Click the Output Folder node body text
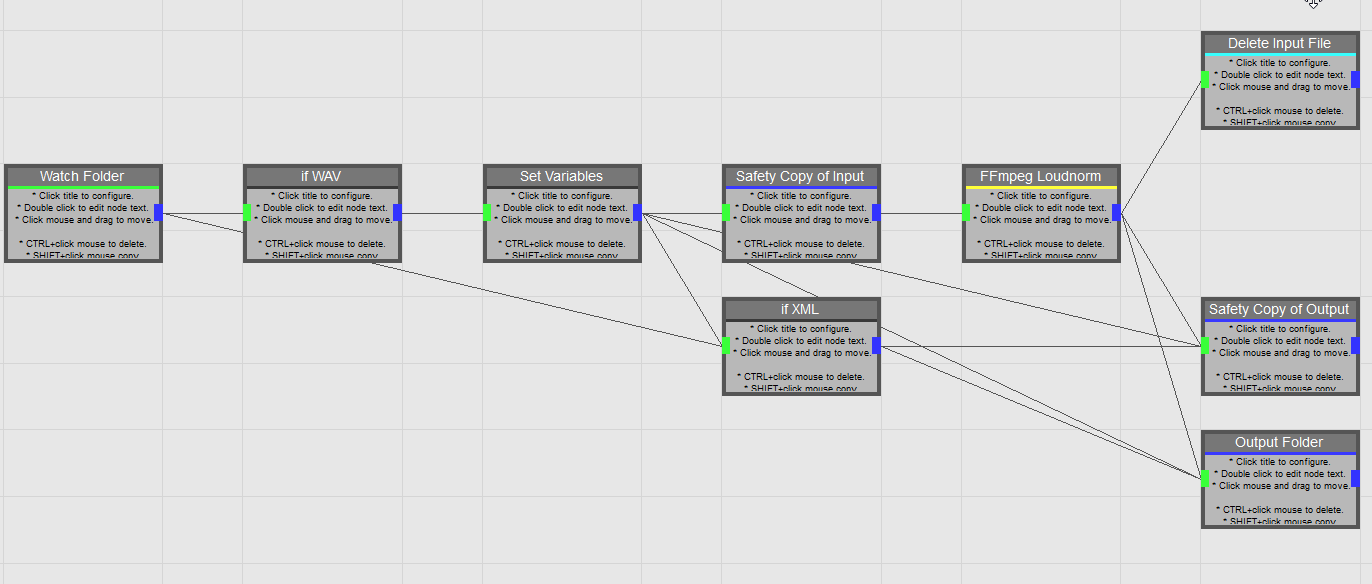 [1279, 491]
